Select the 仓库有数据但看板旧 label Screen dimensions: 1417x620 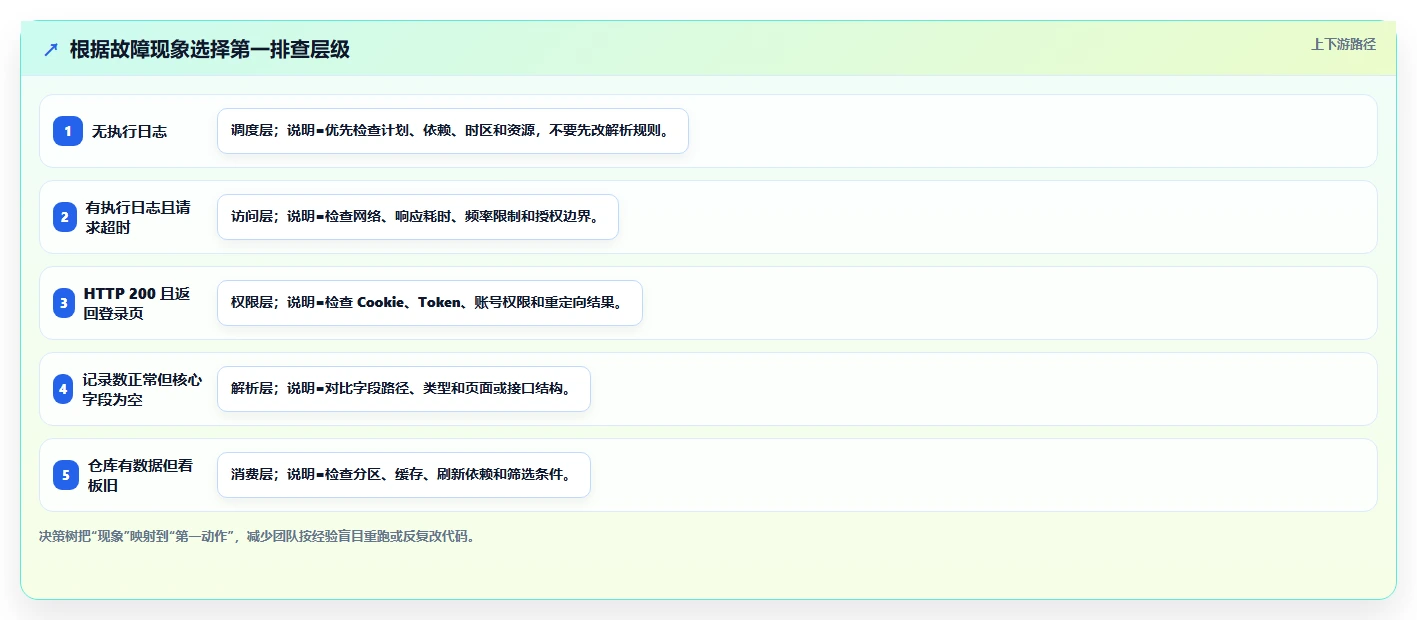coord(140,475)
